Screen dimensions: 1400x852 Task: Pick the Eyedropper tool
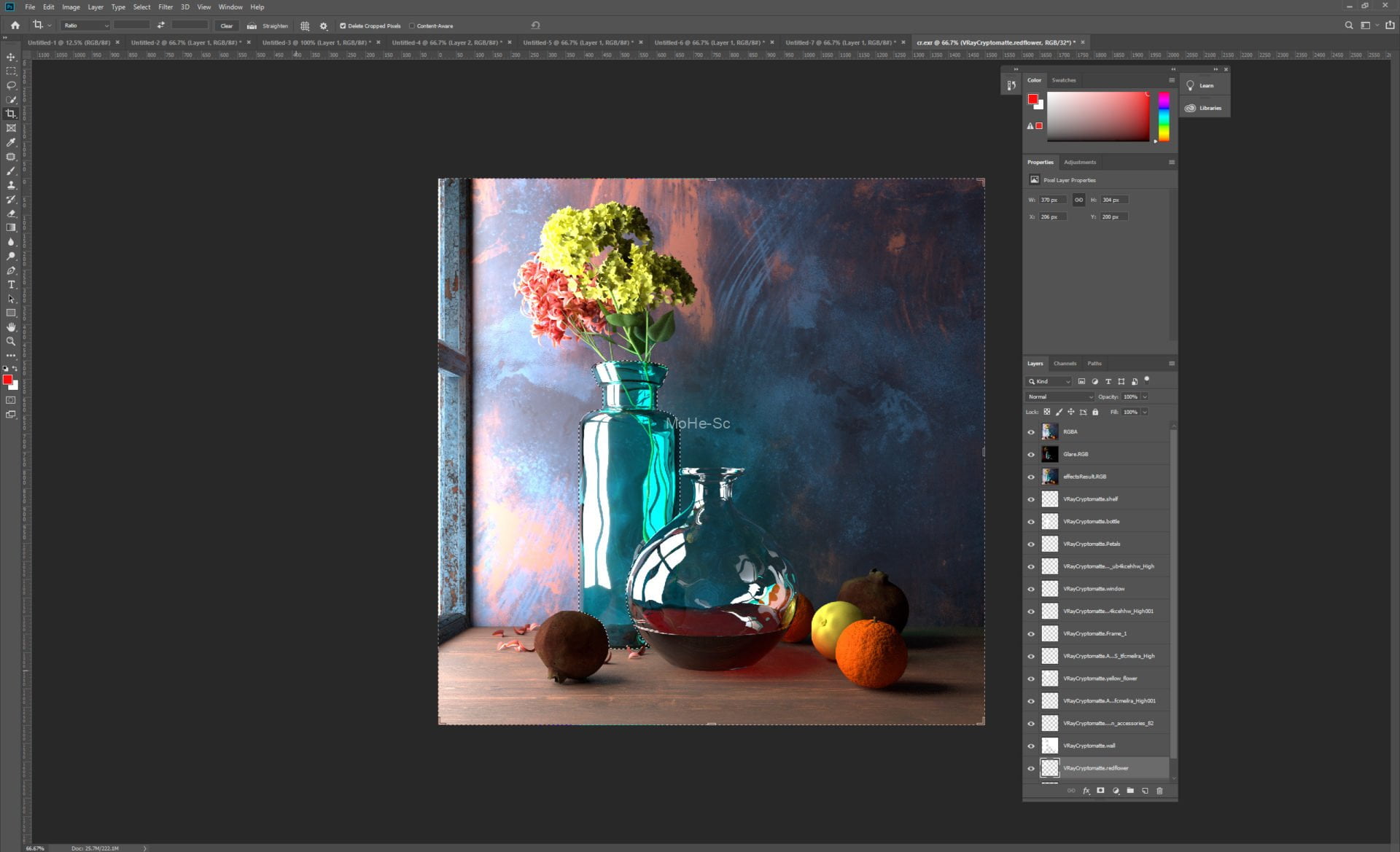(11, 142)
